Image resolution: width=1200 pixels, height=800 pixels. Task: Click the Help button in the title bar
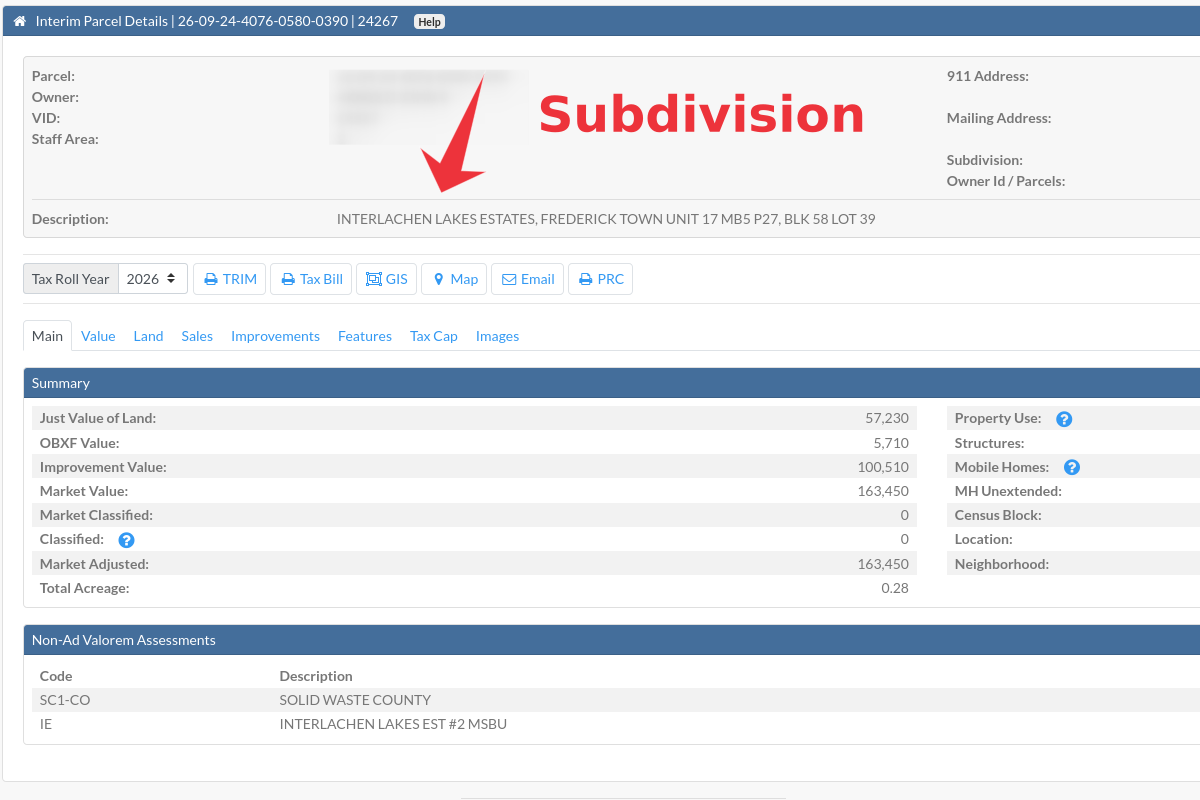pos(429,20)
